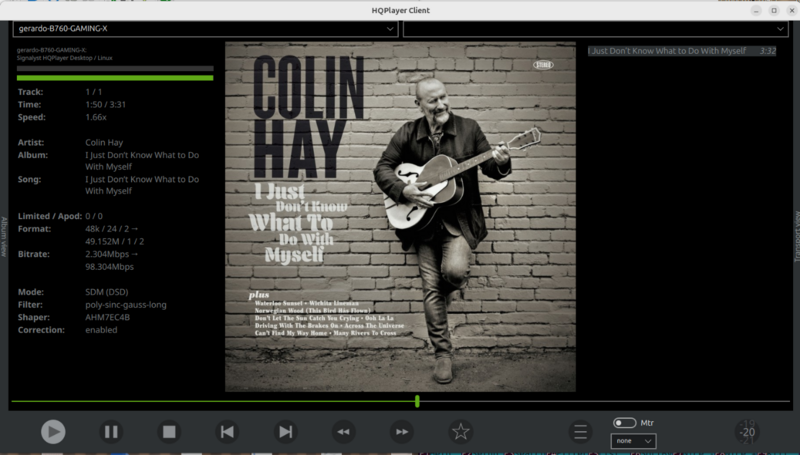Image resolution: width=800 pixels, height=455 pixels.
Task: Click the green volume bar under the server name
Action: click(115, 78)
